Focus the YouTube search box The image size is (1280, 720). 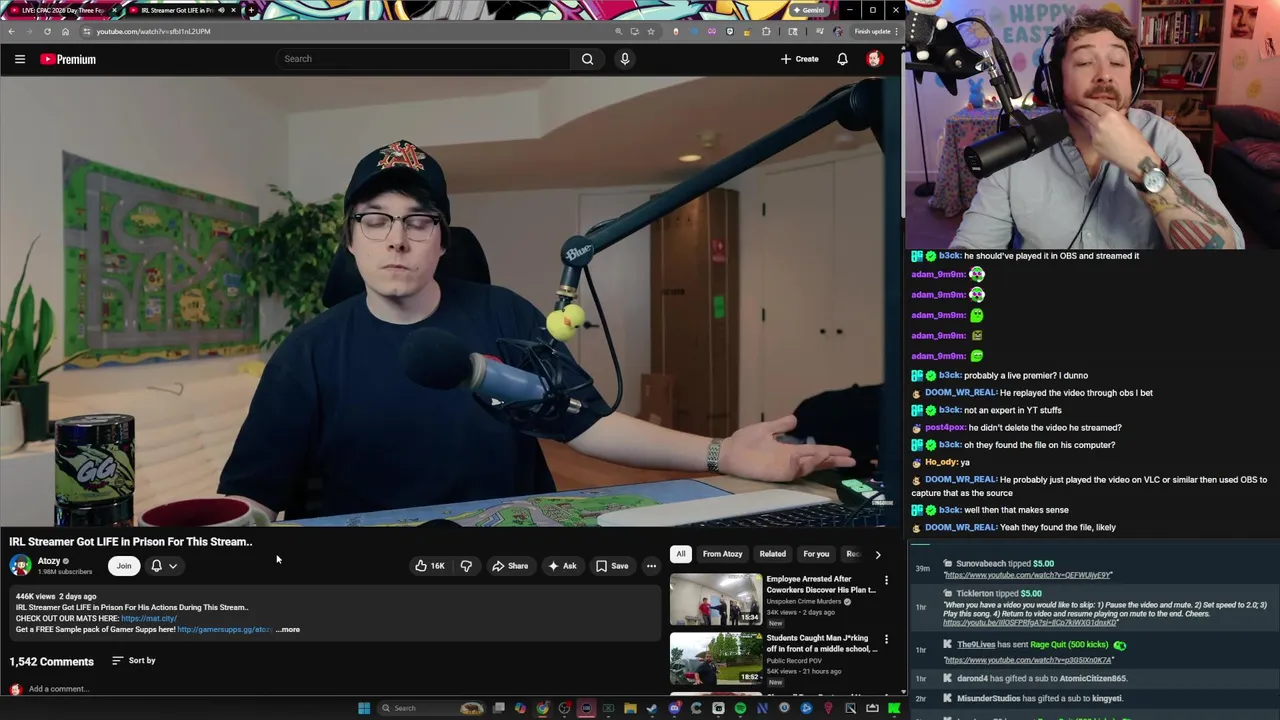[424, 59]
